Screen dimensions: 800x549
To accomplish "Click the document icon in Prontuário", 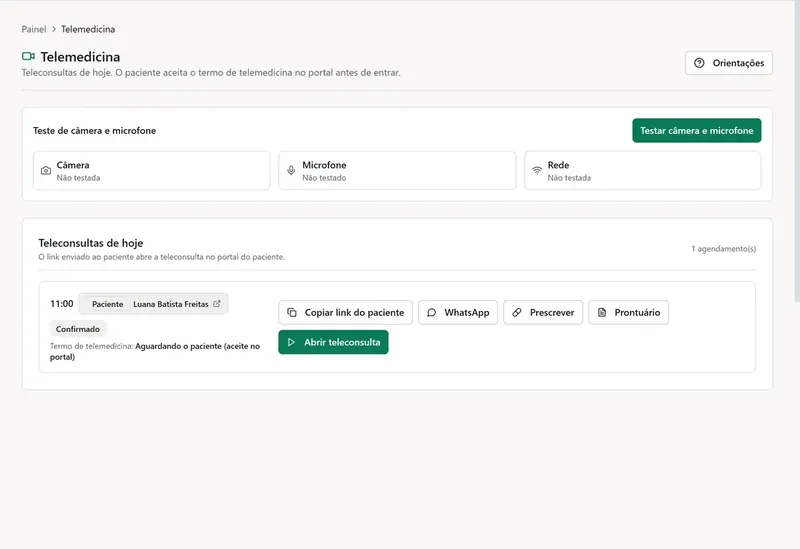I will point(602,312).
